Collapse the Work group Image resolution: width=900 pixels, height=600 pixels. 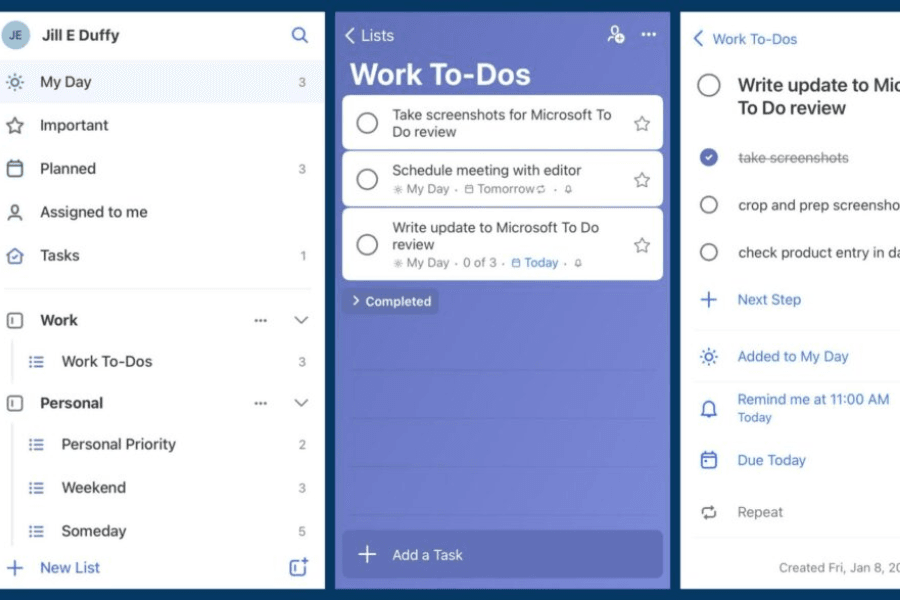[x=301, y=320]
